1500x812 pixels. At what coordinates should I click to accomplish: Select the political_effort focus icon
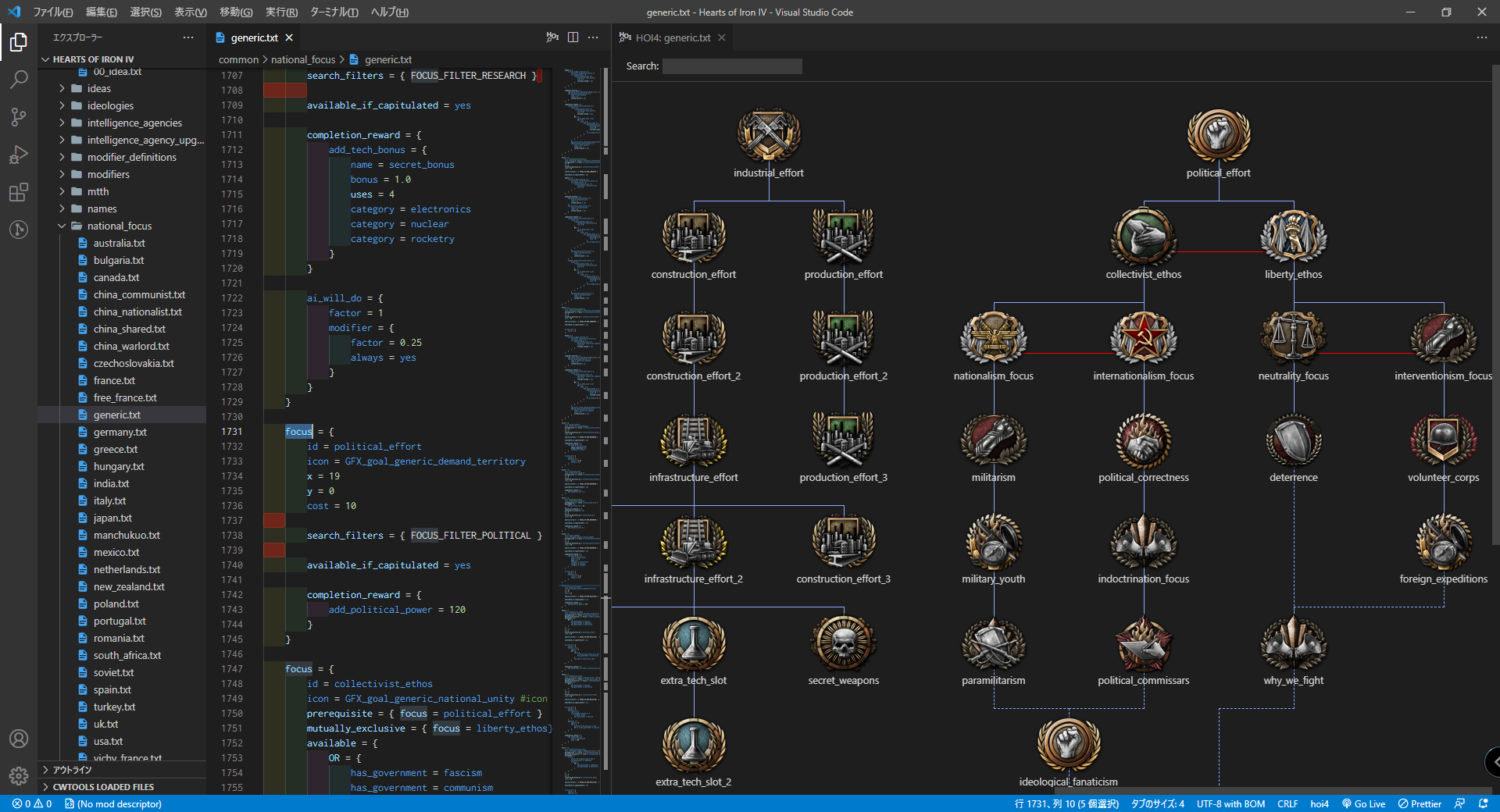click(x=1219, y=135)
